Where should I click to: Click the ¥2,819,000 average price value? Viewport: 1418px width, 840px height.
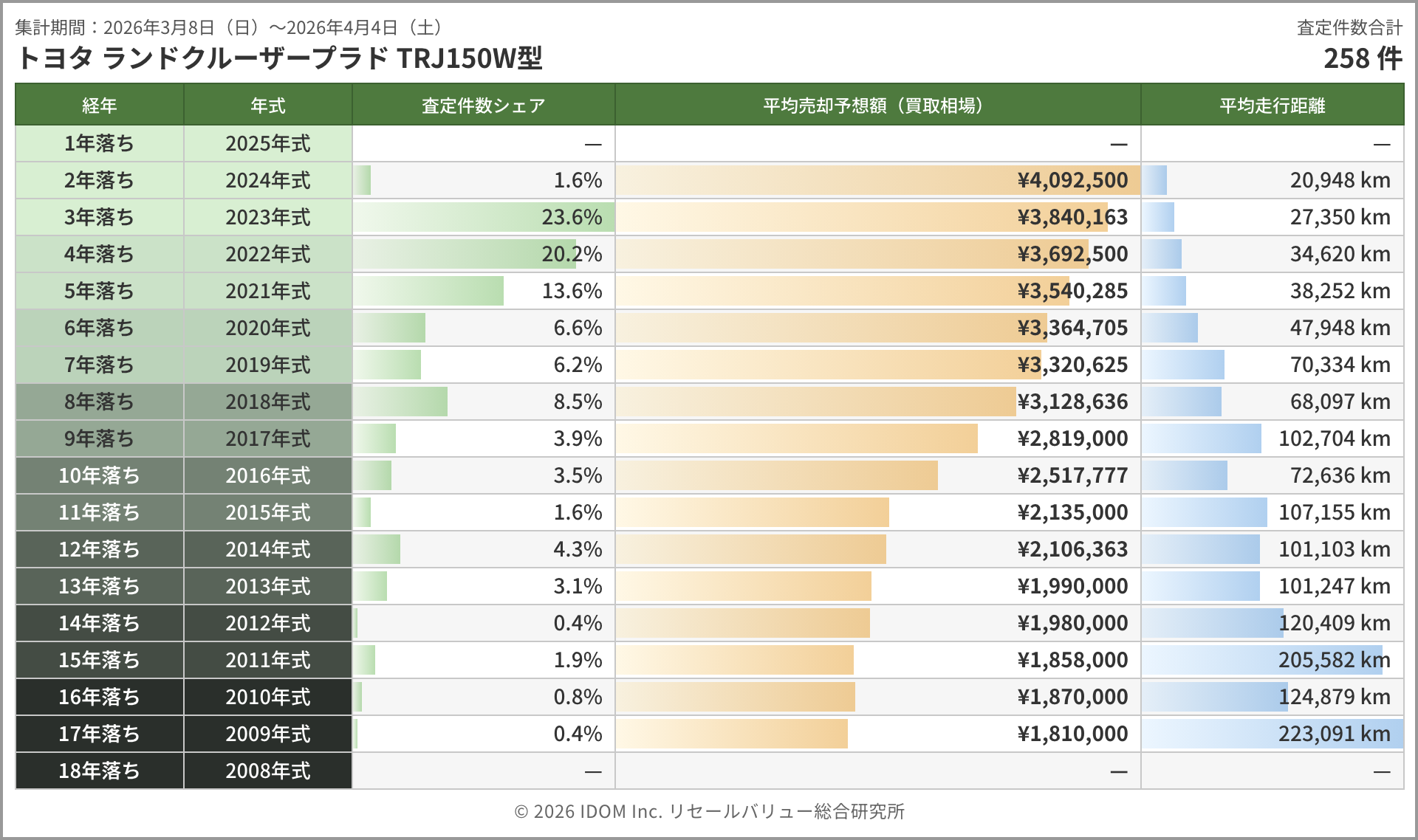click(1072, 438)
